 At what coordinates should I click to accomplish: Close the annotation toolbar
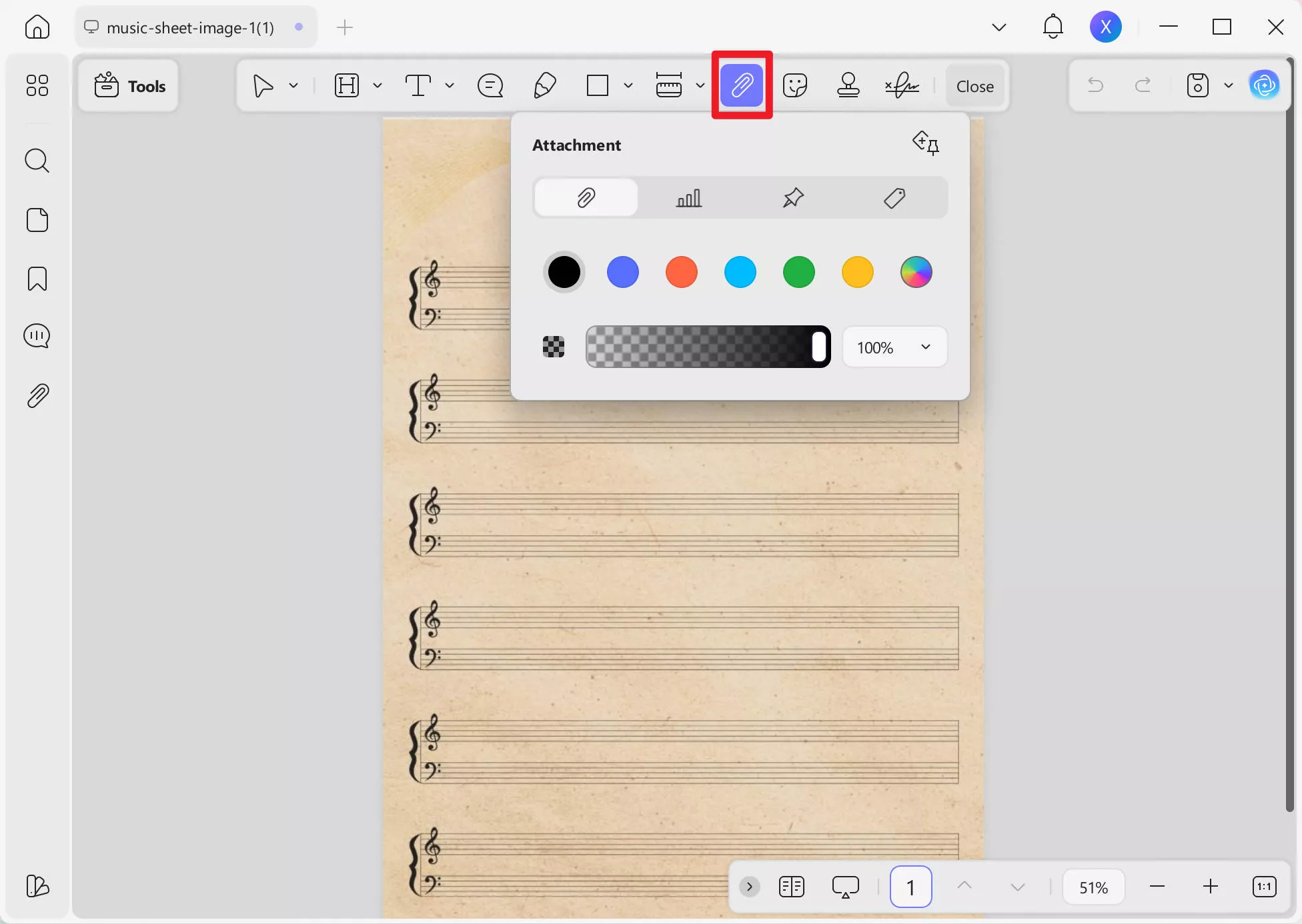975,86
